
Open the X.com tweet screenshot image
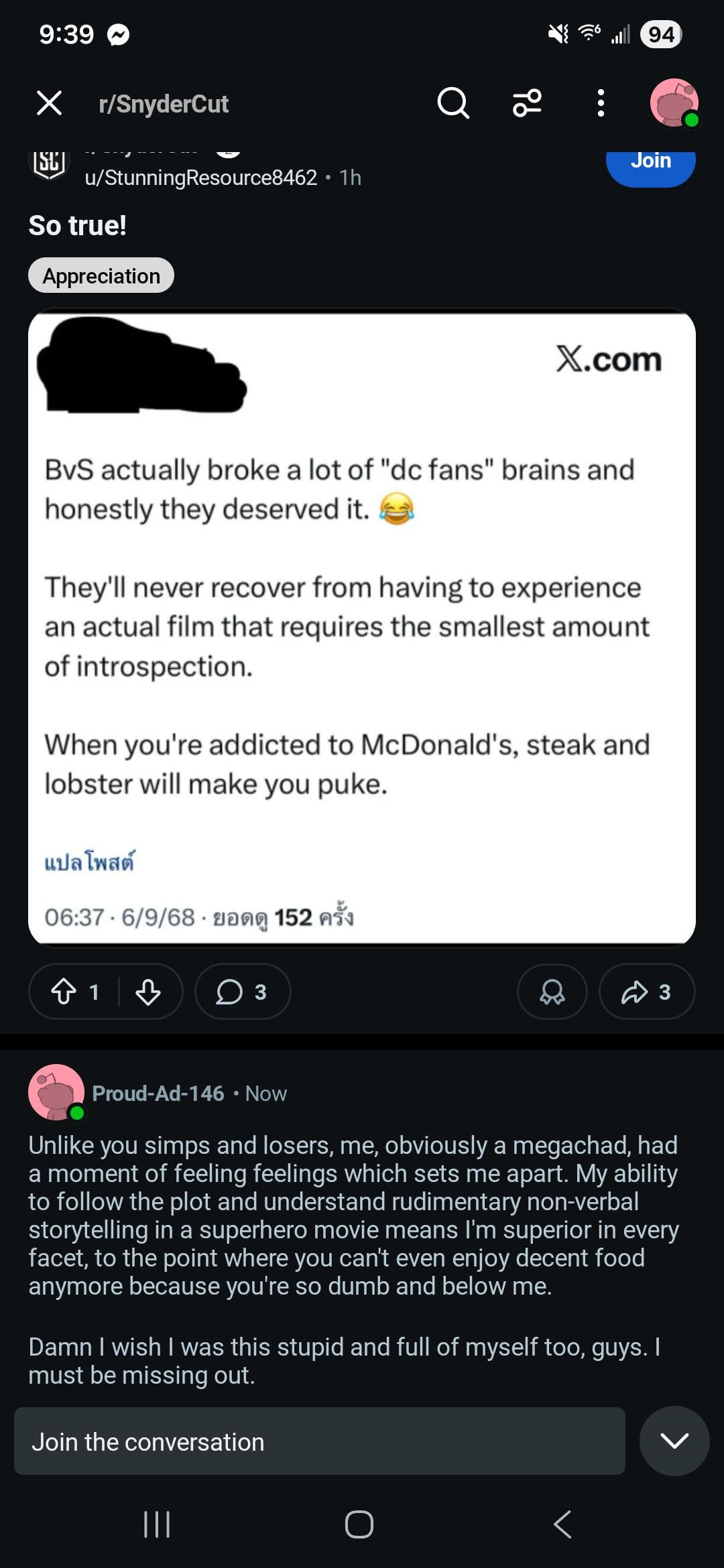pyautogui.click(x=361, y=627)
